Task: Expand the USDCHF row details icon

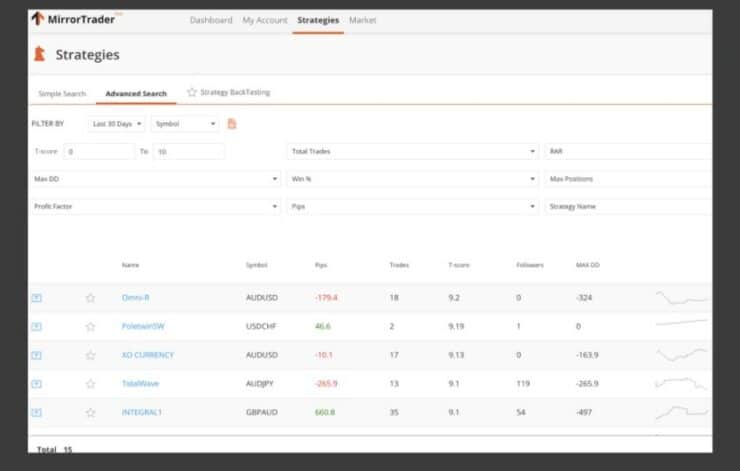Action: (x=36, y=327)
